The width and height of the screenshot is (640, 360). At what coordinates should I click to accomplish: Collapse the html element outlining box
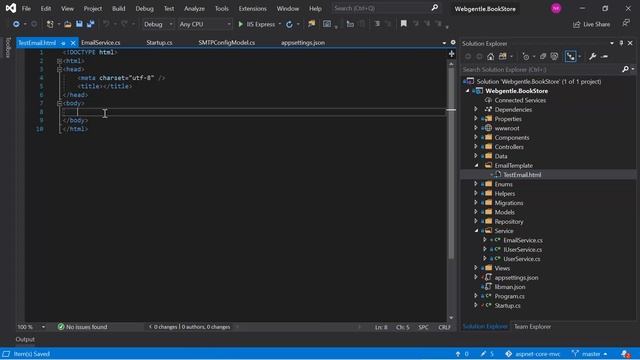coord(60,61)
